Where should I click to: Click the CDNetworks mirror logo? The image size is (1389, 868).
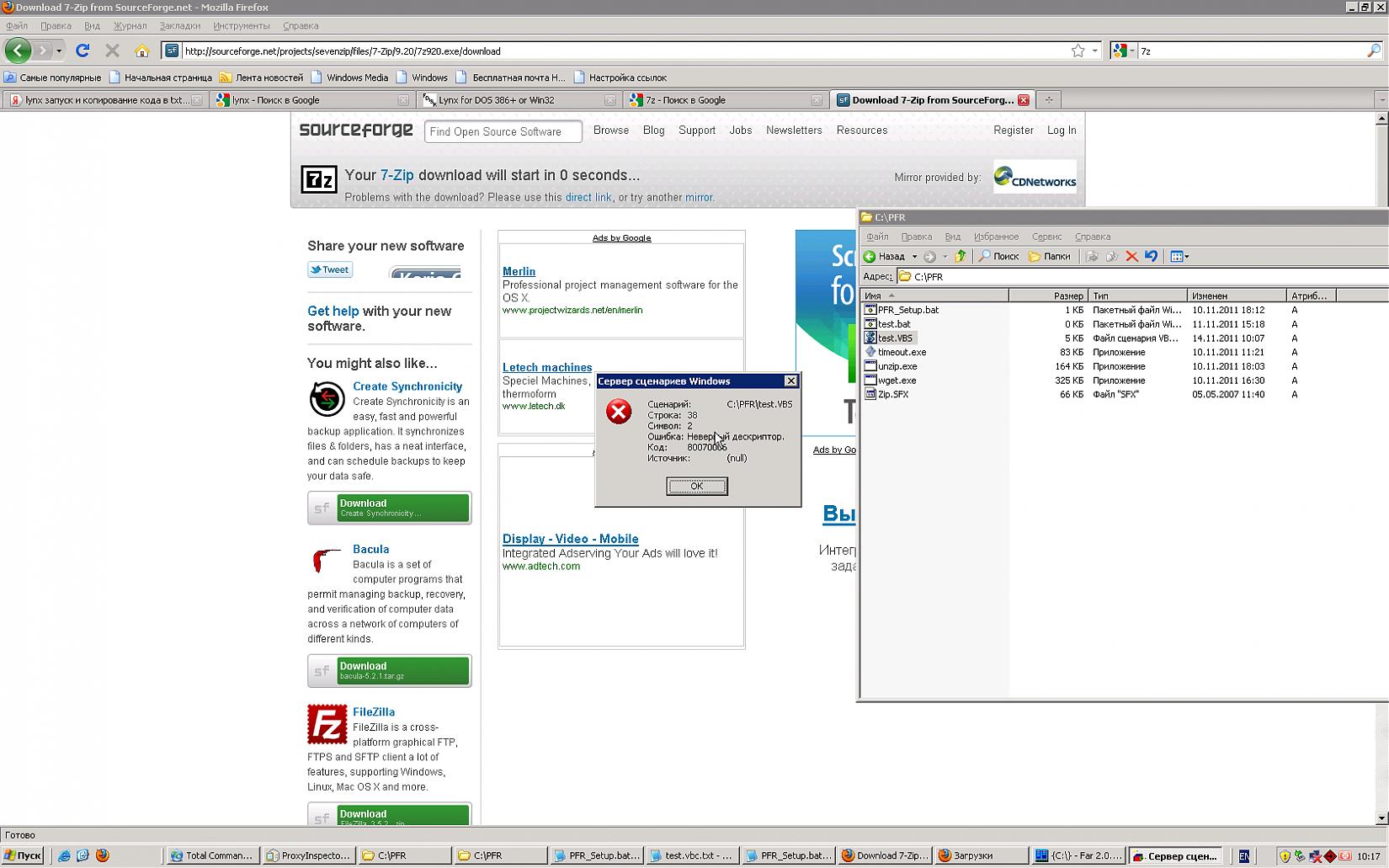(1035, 177)
